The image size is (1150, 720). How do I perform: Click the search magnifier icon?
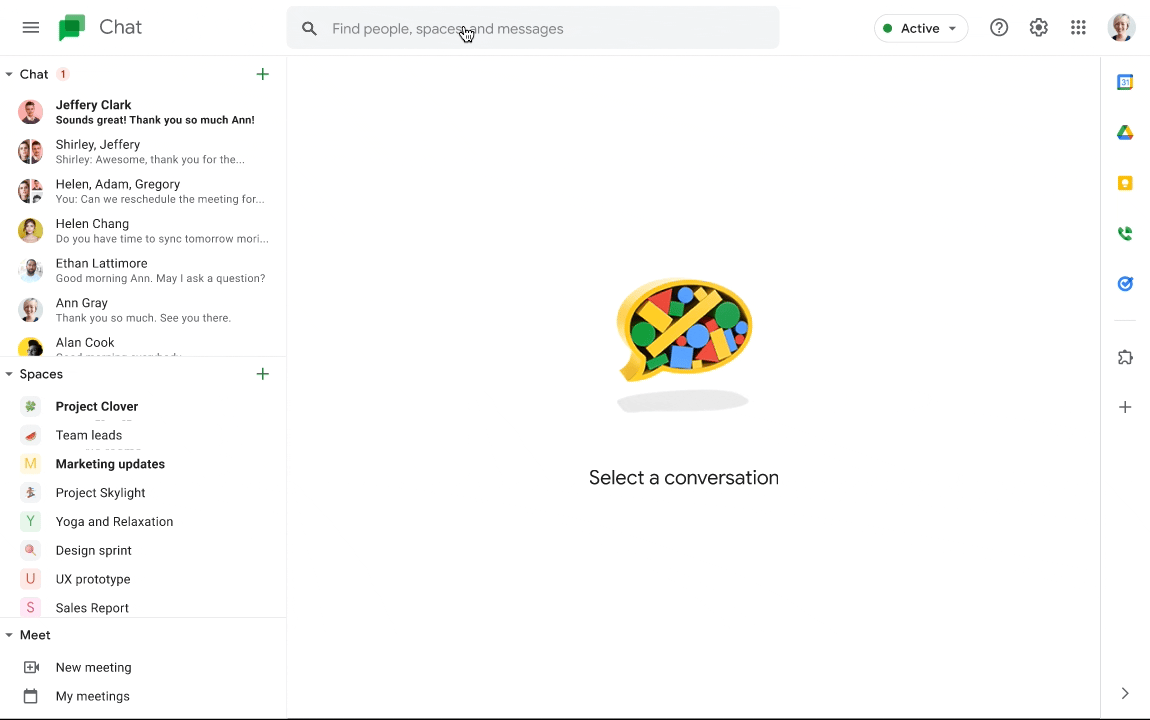(310, 29)
